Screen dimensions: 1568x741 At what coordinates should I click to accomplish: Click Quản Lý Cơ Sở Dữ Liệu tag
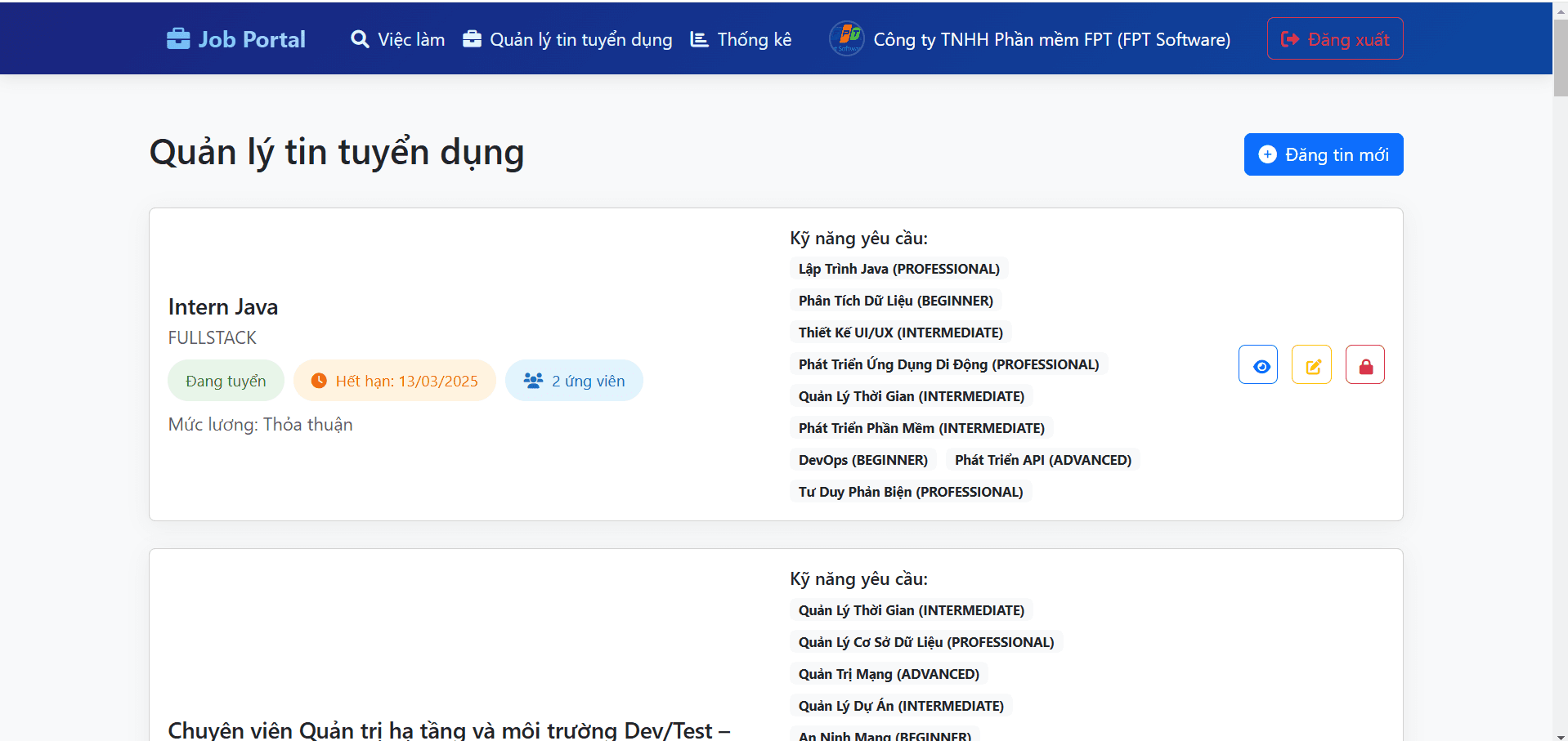pyautogui.click(x=926, y=642)
